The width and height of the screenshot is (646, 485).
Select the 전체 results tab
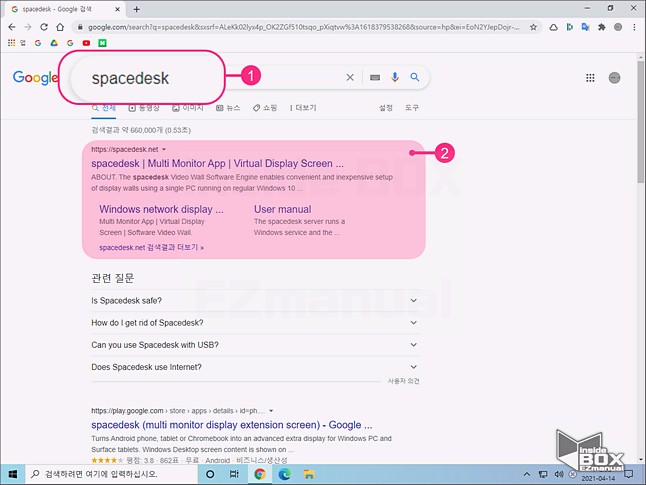coord(104,108)
